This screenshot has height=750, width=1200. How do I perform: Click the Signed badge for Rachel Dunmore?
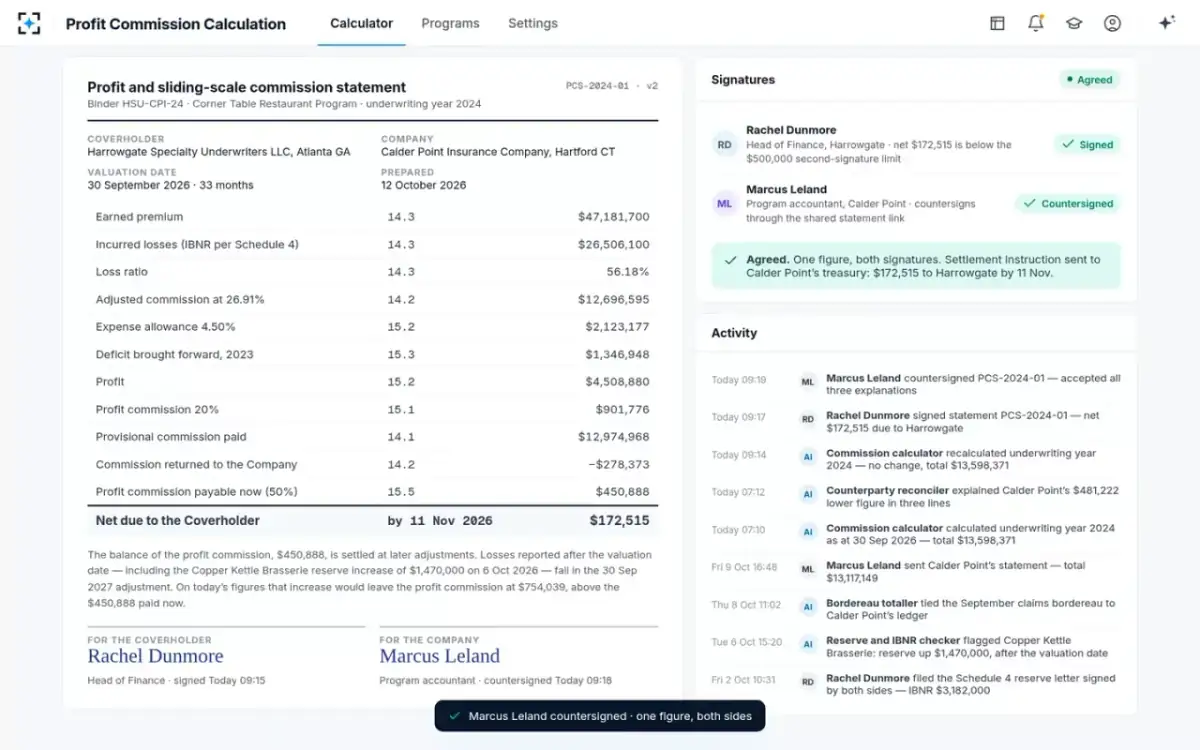pyautogui.click(x=1087, y=144)
